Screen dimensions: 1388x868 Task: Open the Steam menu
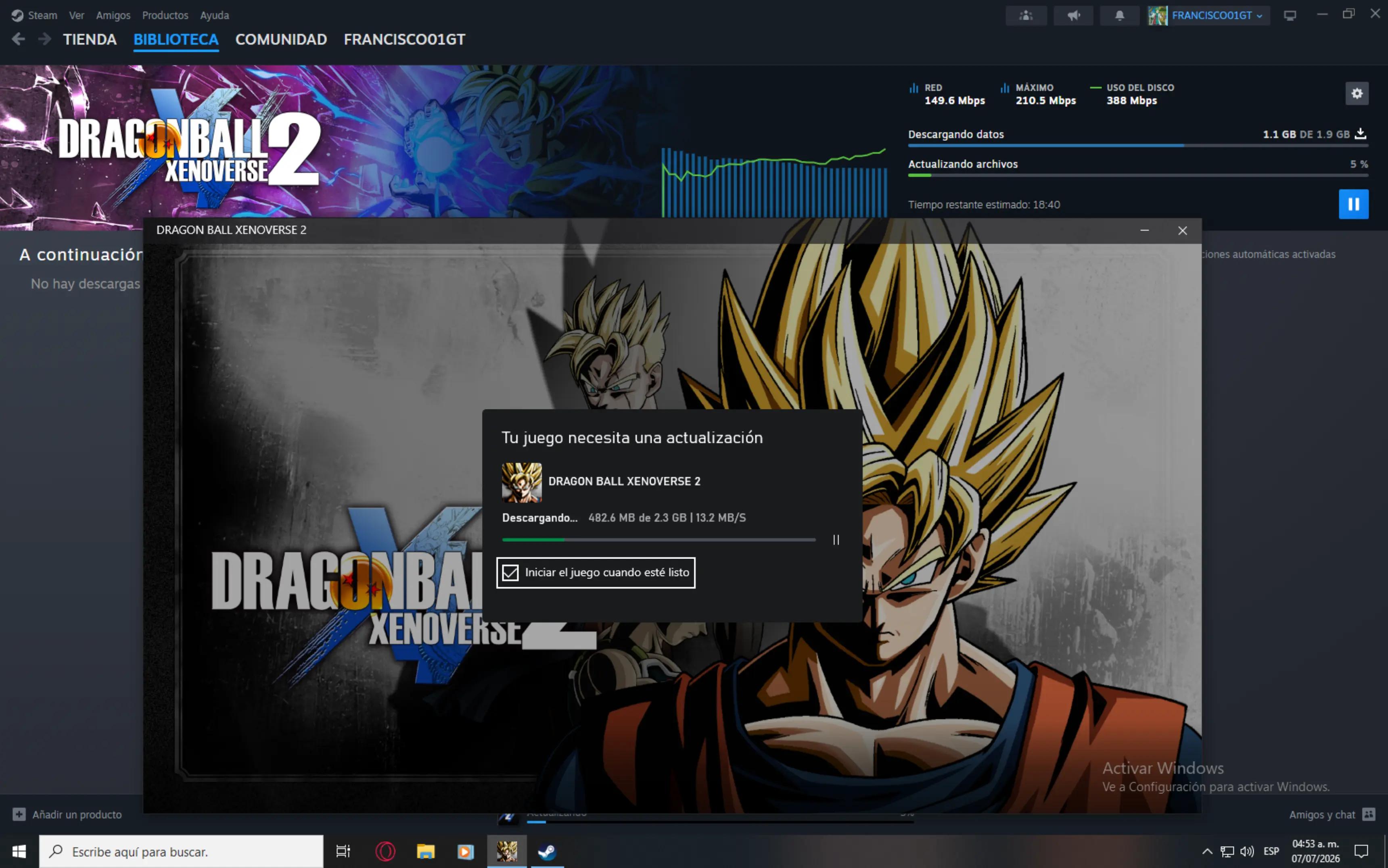tap(42, 15)
